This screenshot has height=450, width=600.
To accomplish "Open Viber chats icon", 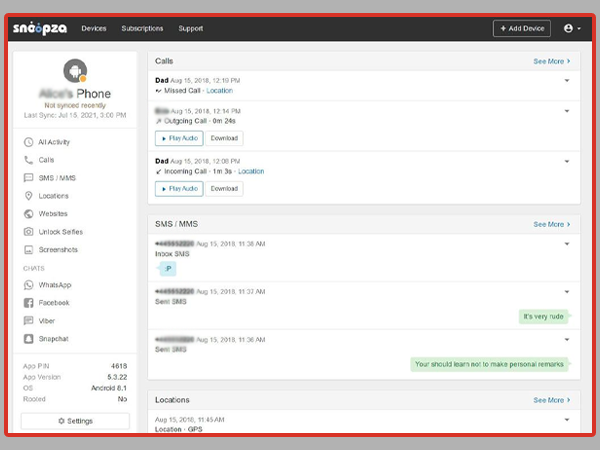I will point(28,321).
